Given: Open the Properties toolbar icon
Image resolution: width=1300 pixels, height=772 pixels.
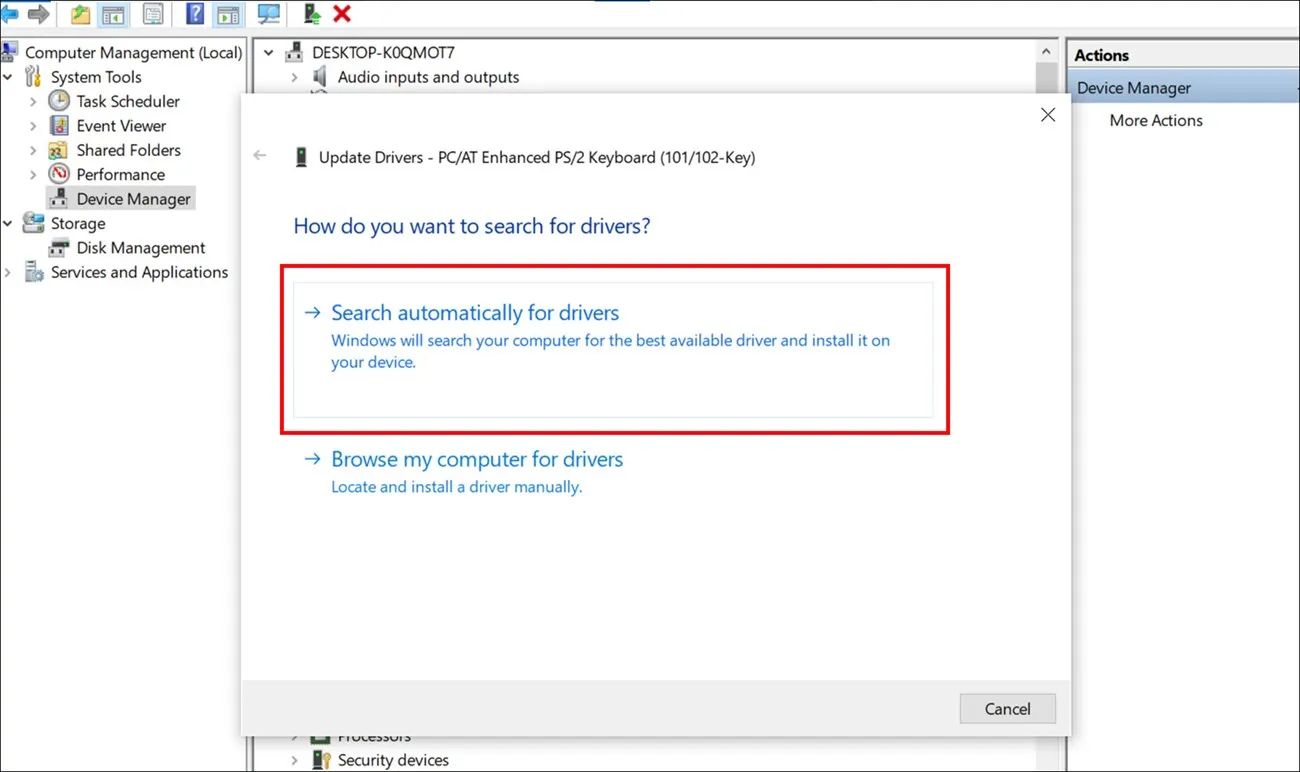Looking at the screenshot, I should (153, 14).
